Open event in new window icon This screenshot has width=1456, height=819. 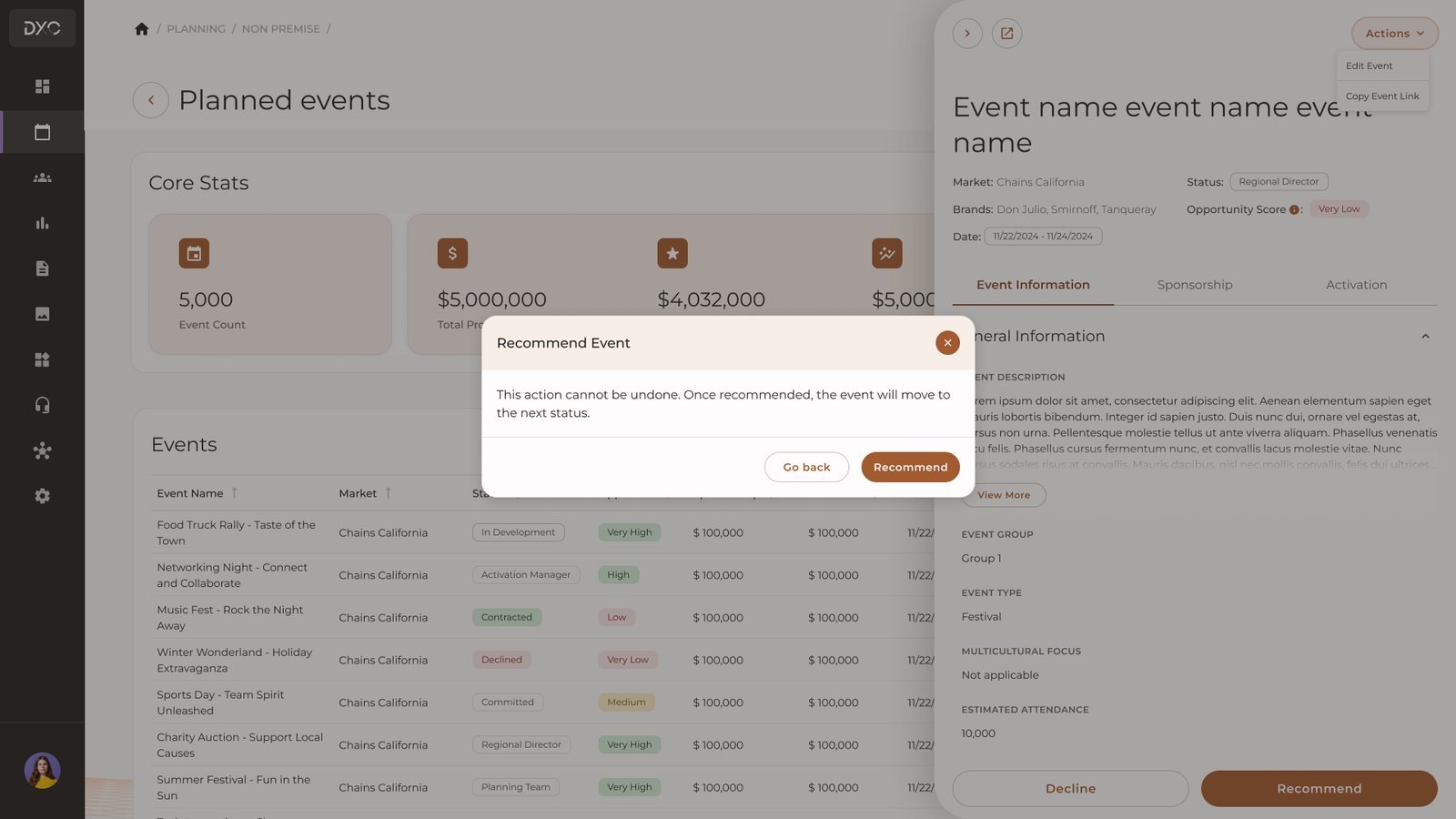point(1006,34)
